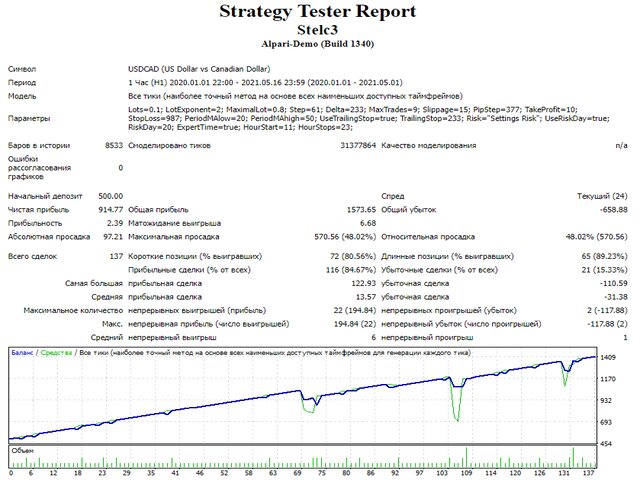Image resolution: width=640 pixels, height=480 pixels.
Task: Click the consecutive losses value '2 (-117.88)'
Action: coord(607,310)
